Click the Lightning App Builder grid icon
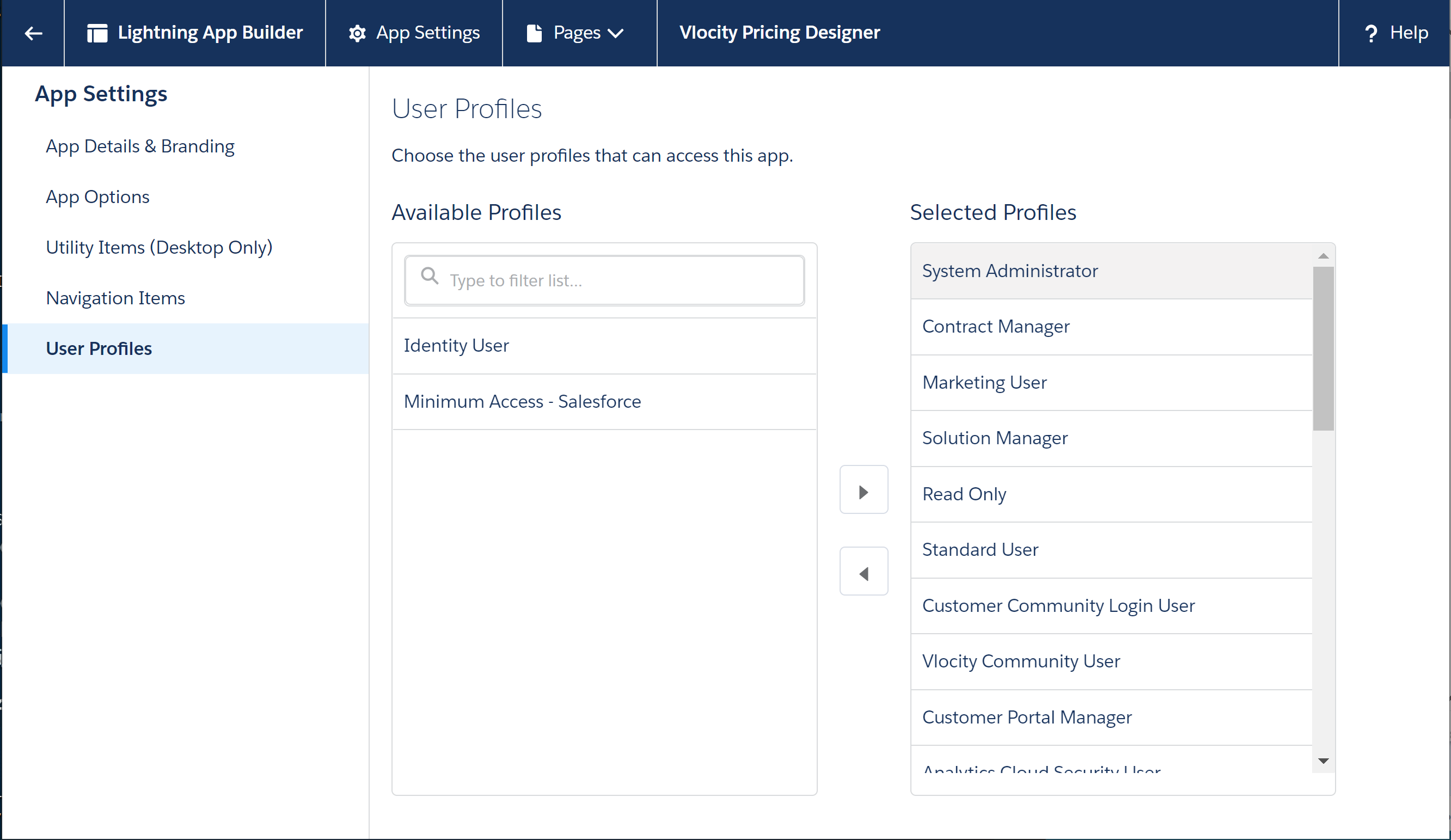This screenshot has height=840, width=1451. point(97,33)
